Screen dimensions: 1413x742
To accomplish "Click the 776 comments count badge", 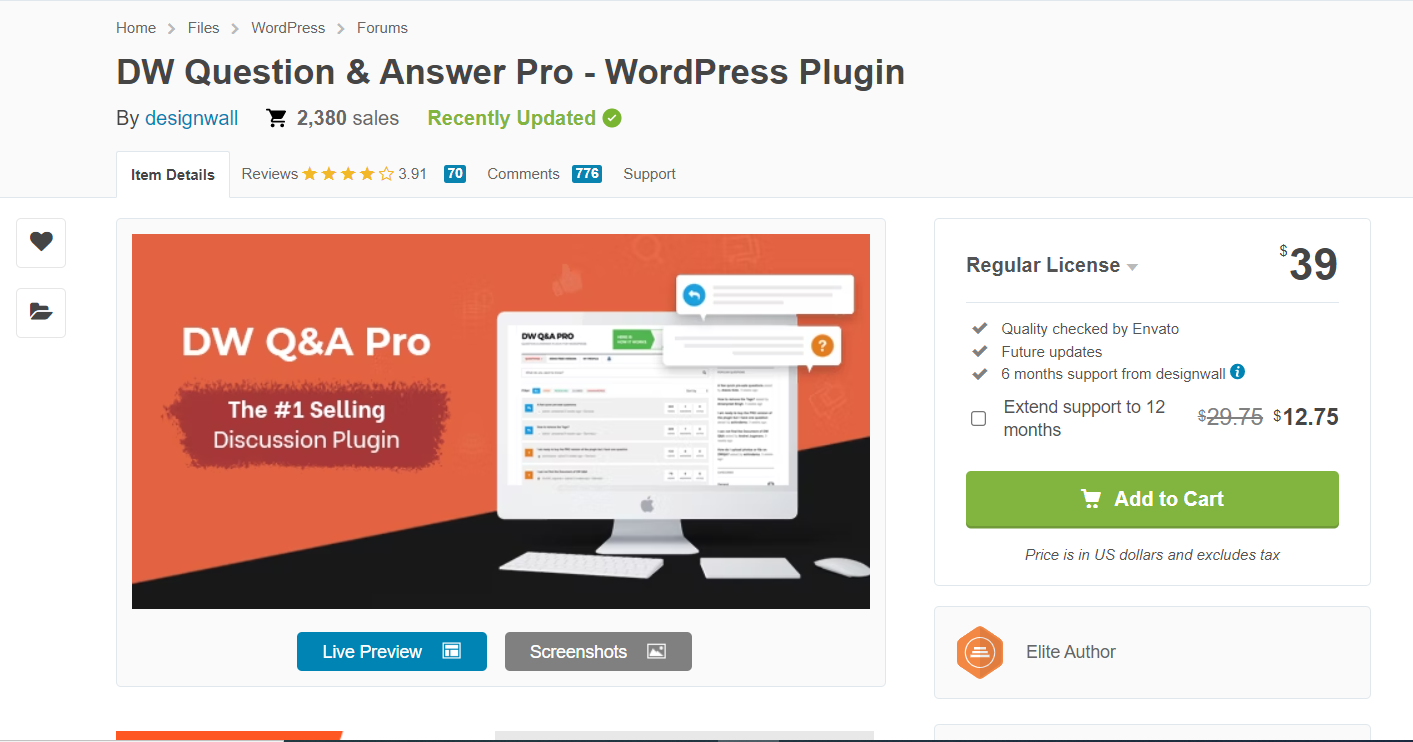I will (x=587, y=174).
